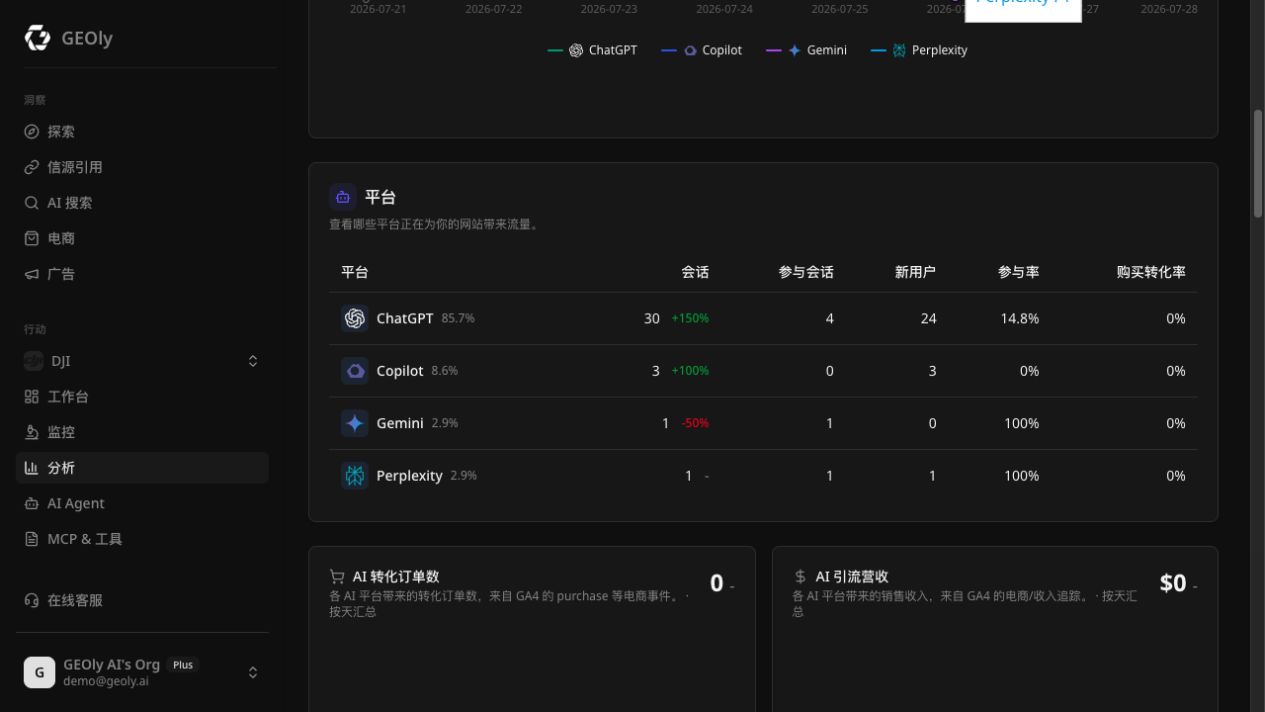This screenshot has height=712, width=1265.
Task: Open AI Agent menu item
Action: (x=142, y=503)
